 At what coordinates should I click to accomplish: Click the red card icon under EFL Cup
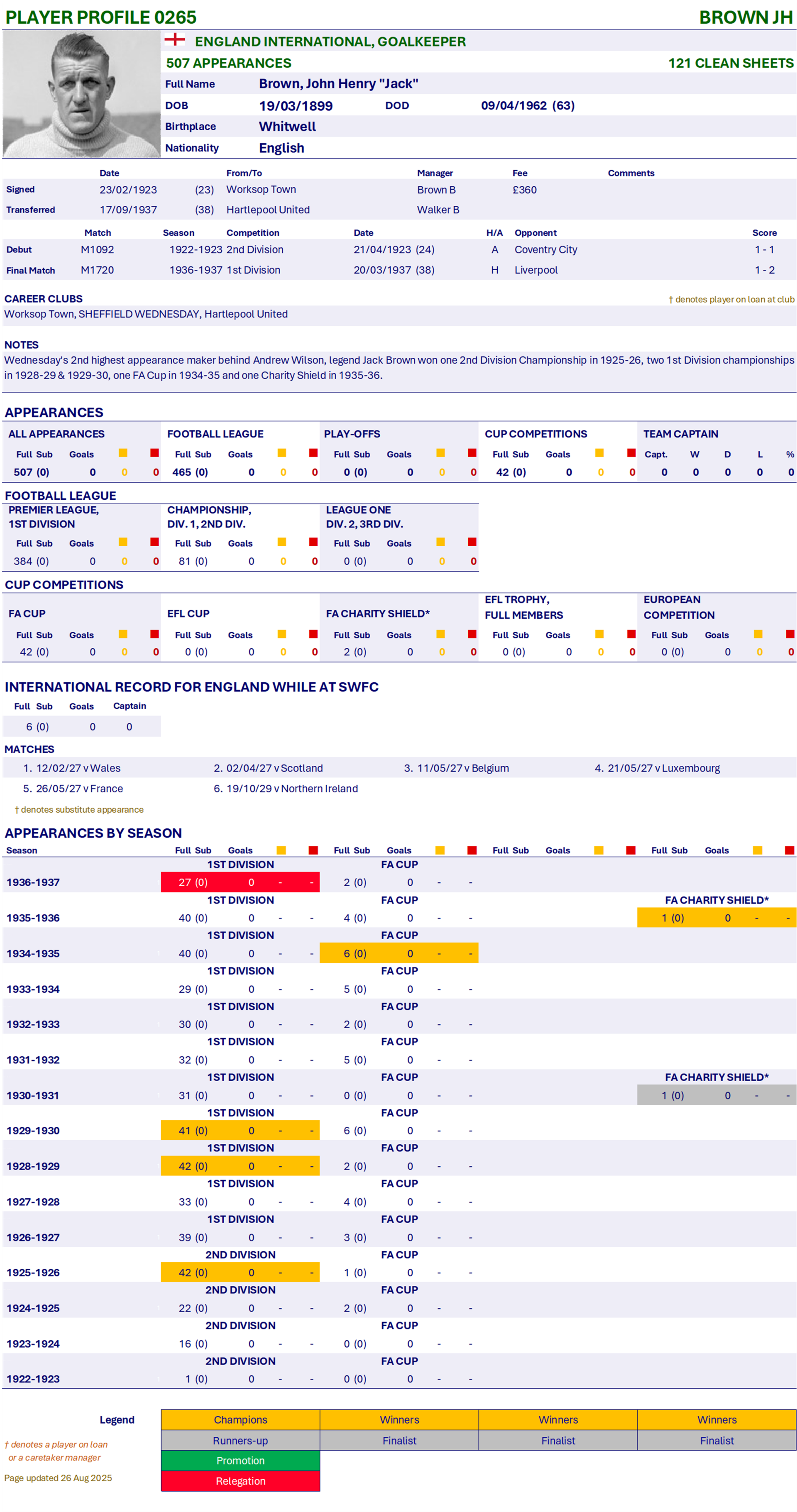pyautogui.click(x=313, y=635)
